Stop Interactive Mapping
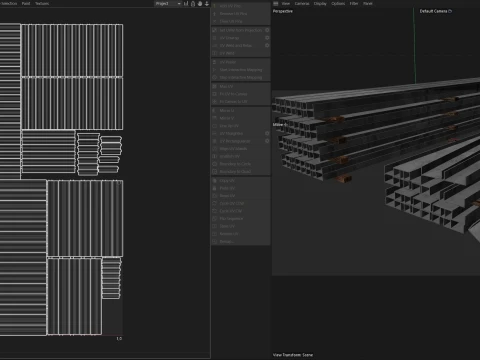The width and height of the screenshot is (480, 360). [x=240, y=78]
